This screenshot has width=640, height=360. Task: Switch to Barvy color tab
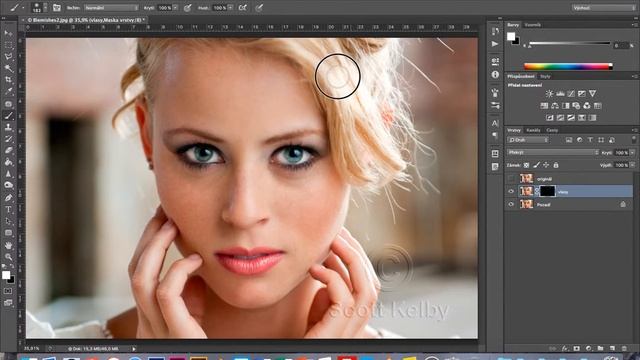(x=513, y=25)
